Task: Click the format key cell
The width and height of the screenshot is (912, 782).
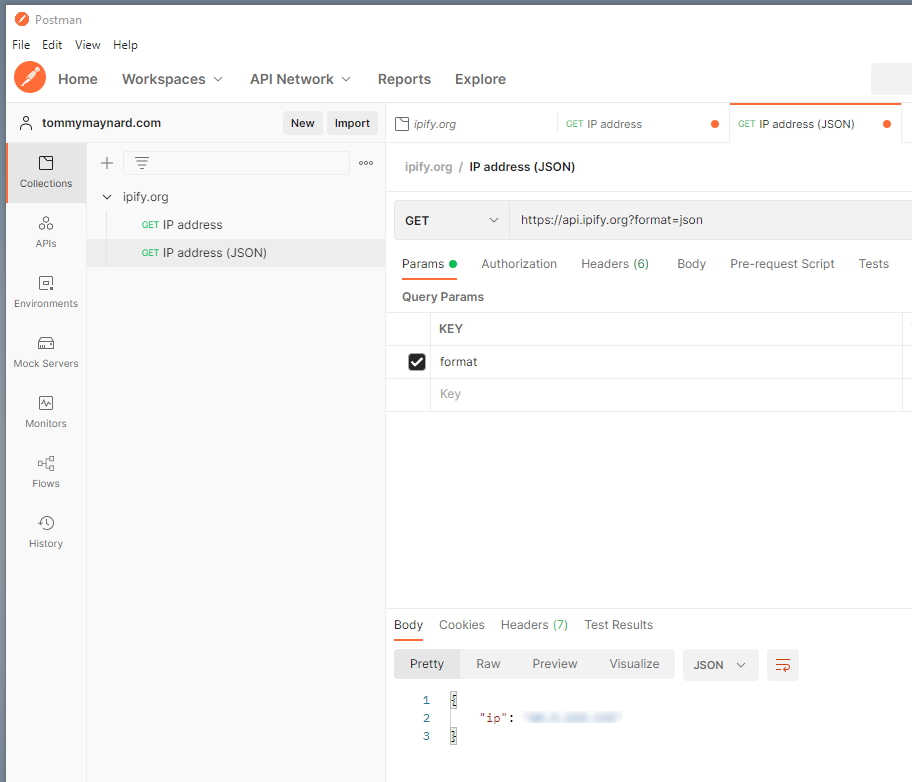Action: pos(666,362)
